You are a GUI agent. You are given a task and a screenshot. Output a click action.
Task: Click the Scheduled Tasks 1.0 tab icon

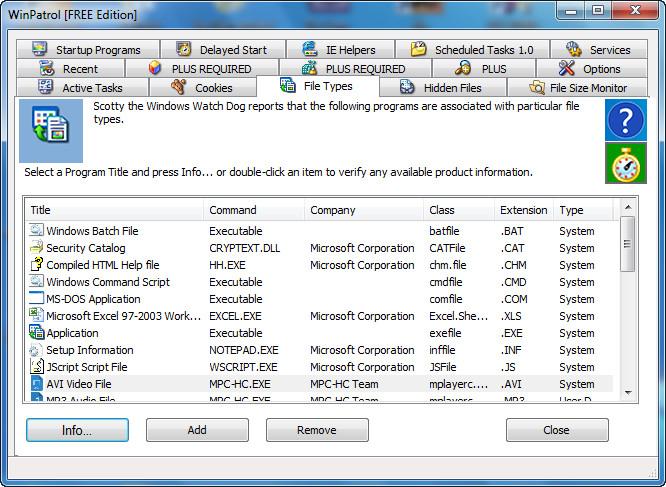point(418,49)
